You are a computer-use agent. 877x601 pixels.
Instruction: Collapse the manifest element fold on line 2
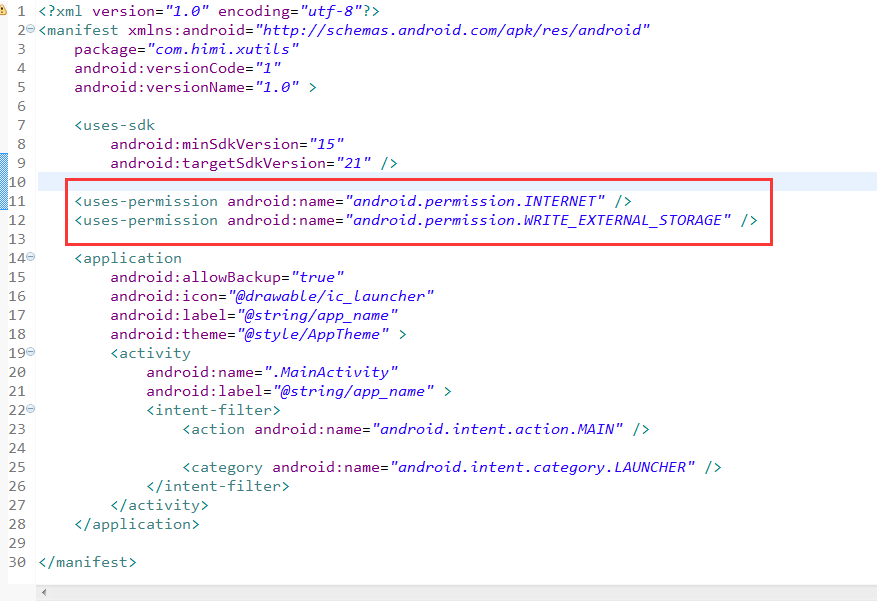click(31, 29)
